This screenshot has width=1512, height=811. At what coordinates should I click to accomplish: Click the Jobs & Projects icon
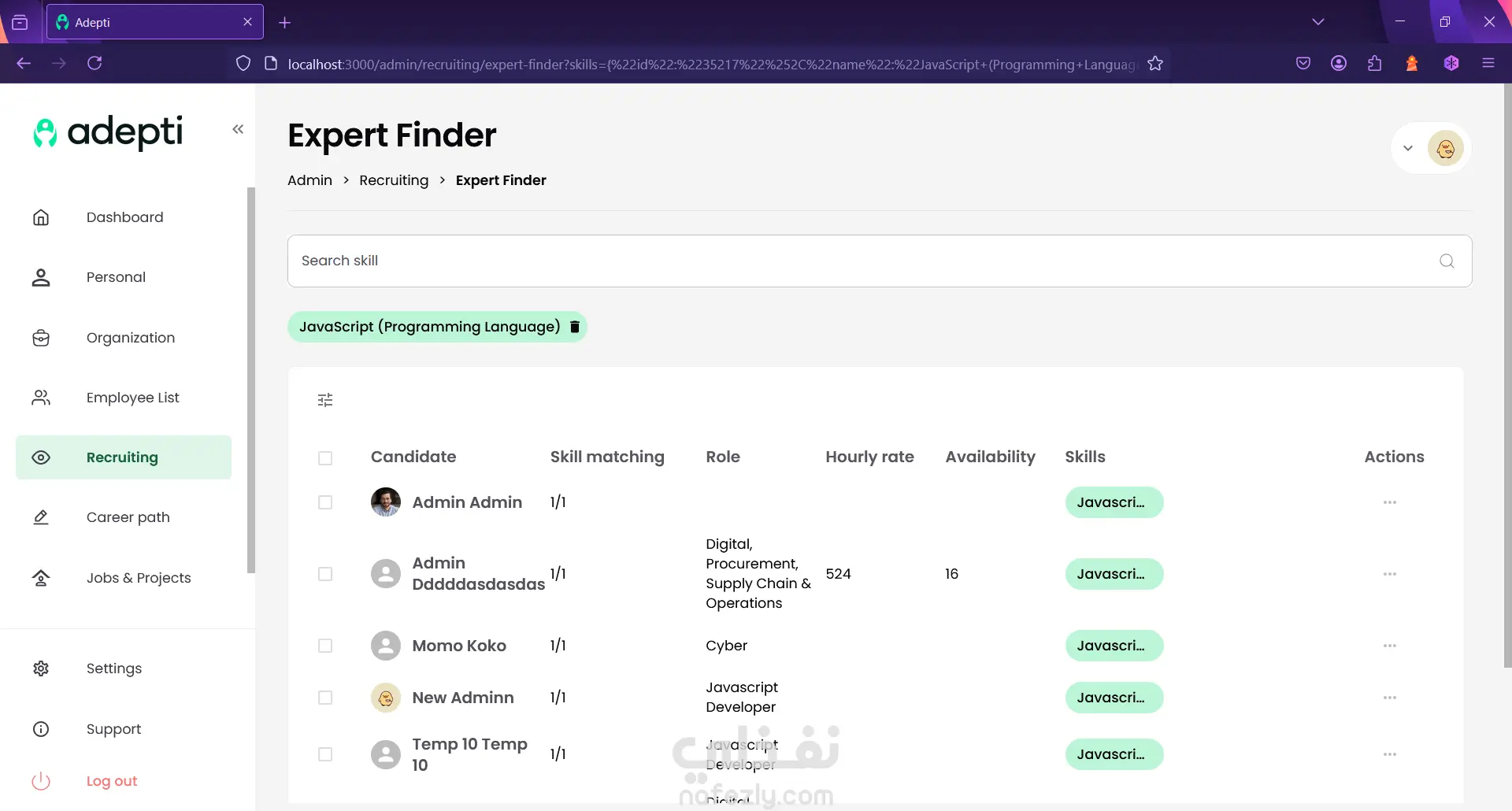(x=41, y=578)
